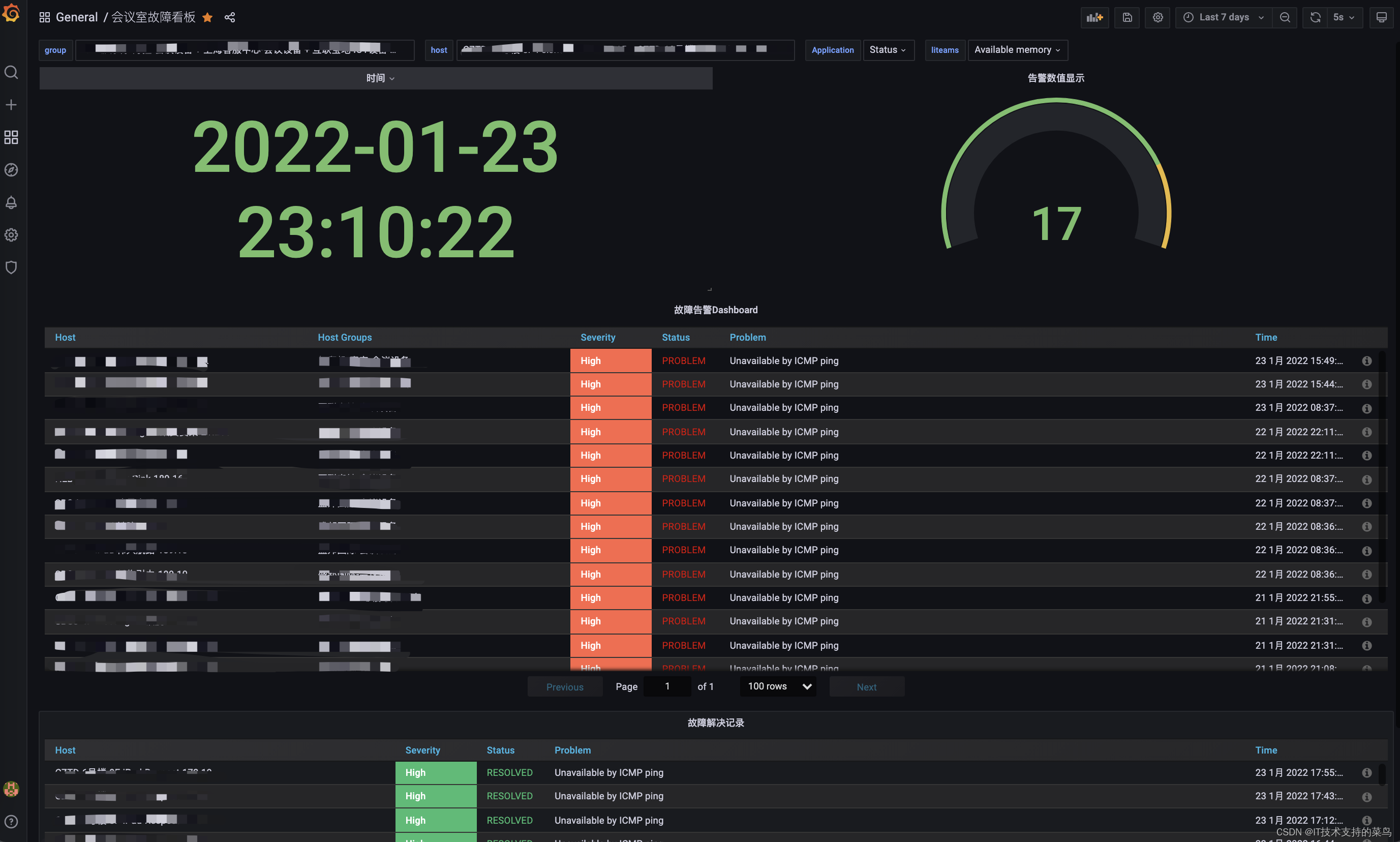
Task: Open info icon for resolved 17:43 row
Action: (x=1366, y=797)
